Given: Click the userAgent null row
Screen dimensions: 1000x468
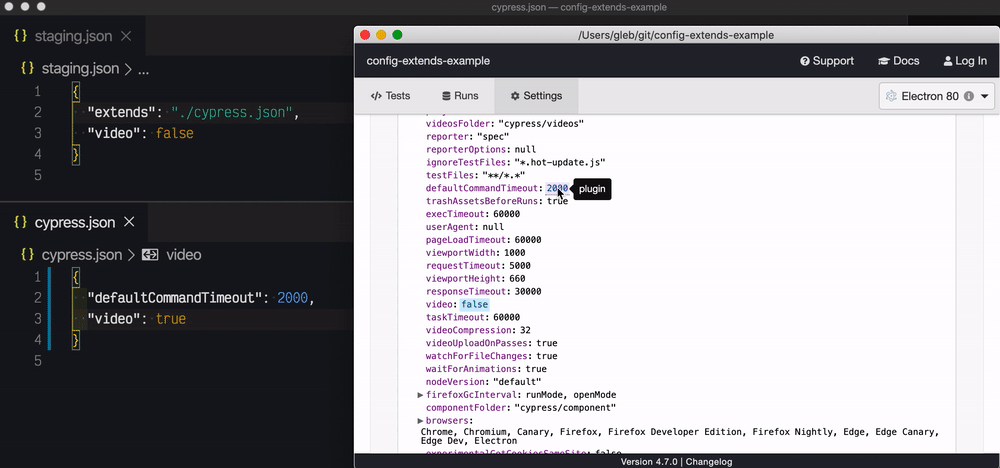Looking at the screenshot, I should (464, 226).
